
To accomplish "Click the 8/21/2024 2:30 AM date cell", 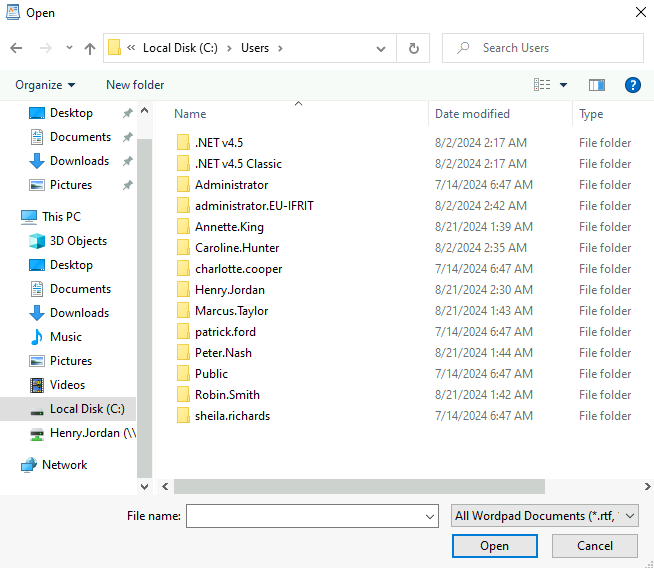I will point(484,290).
